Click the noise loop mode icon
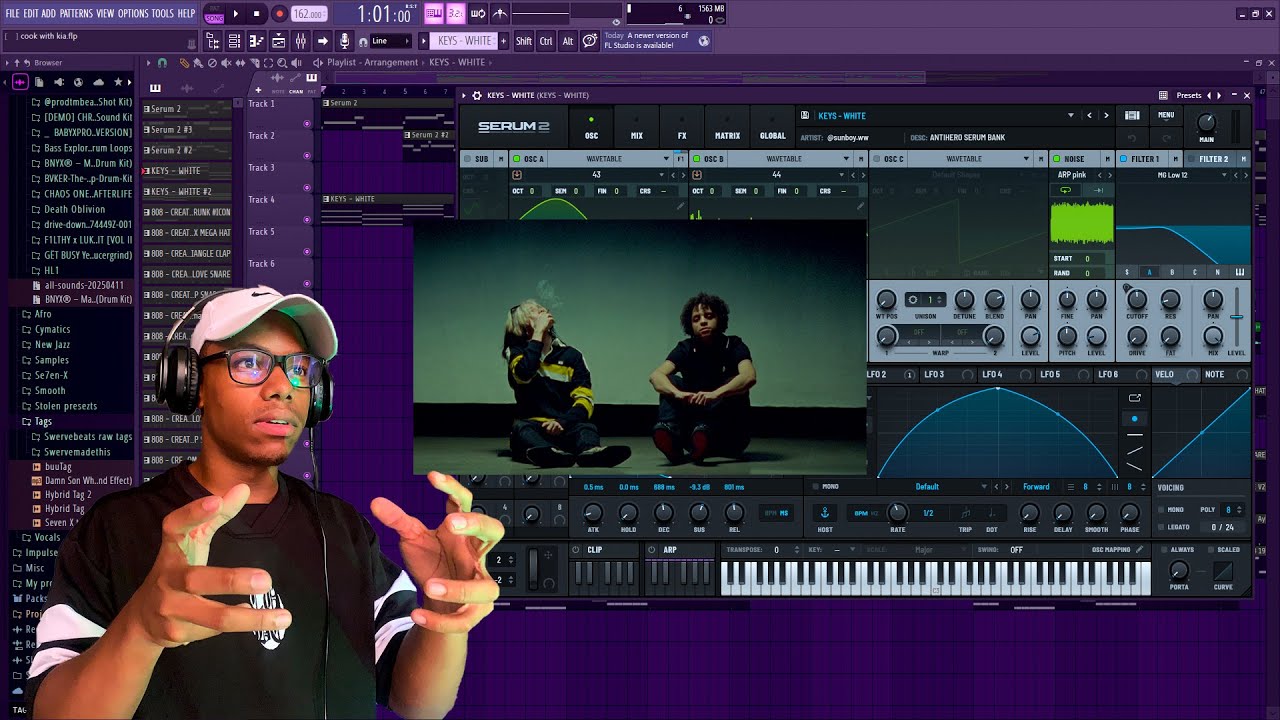 tap(1065, 190)
